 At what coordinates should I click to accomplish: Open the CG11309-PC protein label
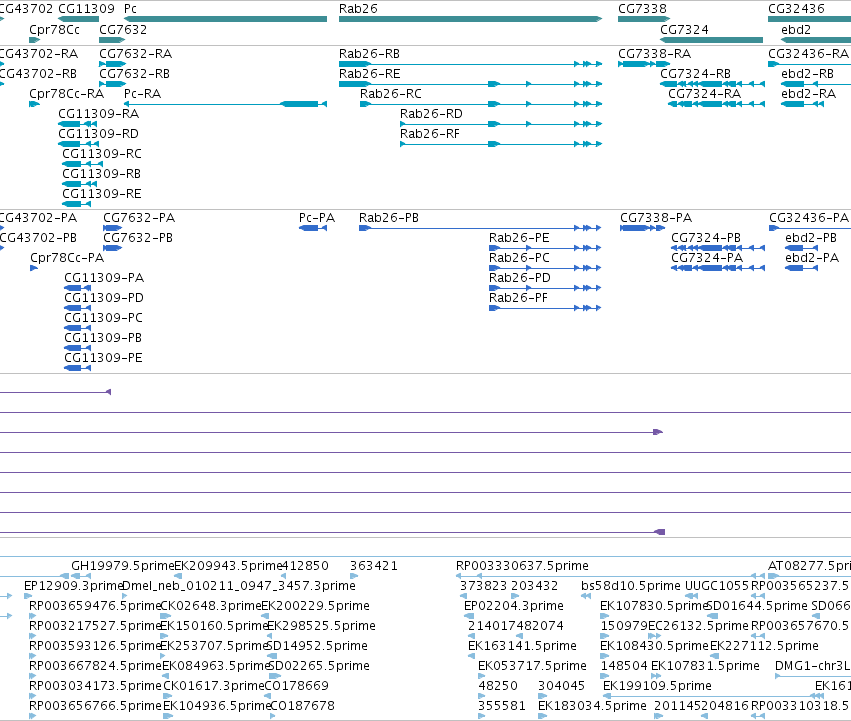click(x=103, y=318)
